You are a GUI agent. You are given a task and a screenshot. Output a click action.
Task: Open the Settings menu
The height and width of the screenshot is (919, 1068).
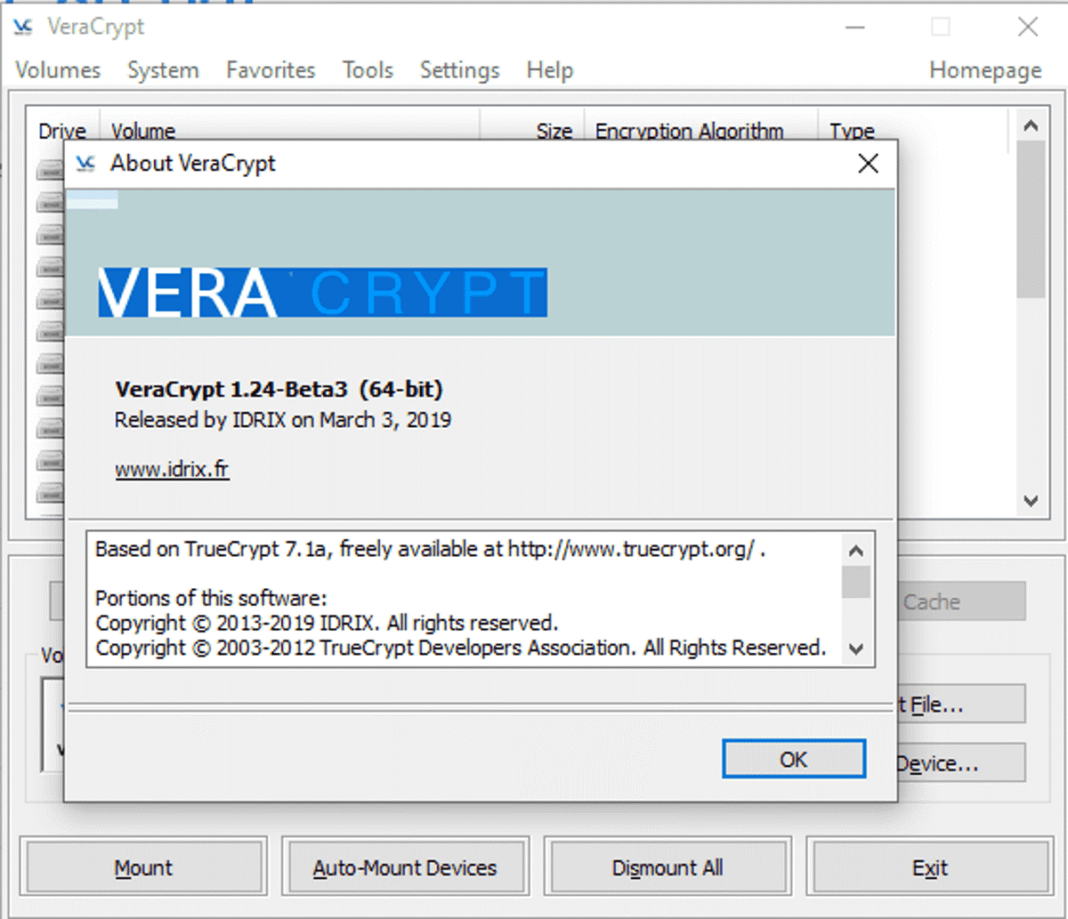click(x=459, y=70)
